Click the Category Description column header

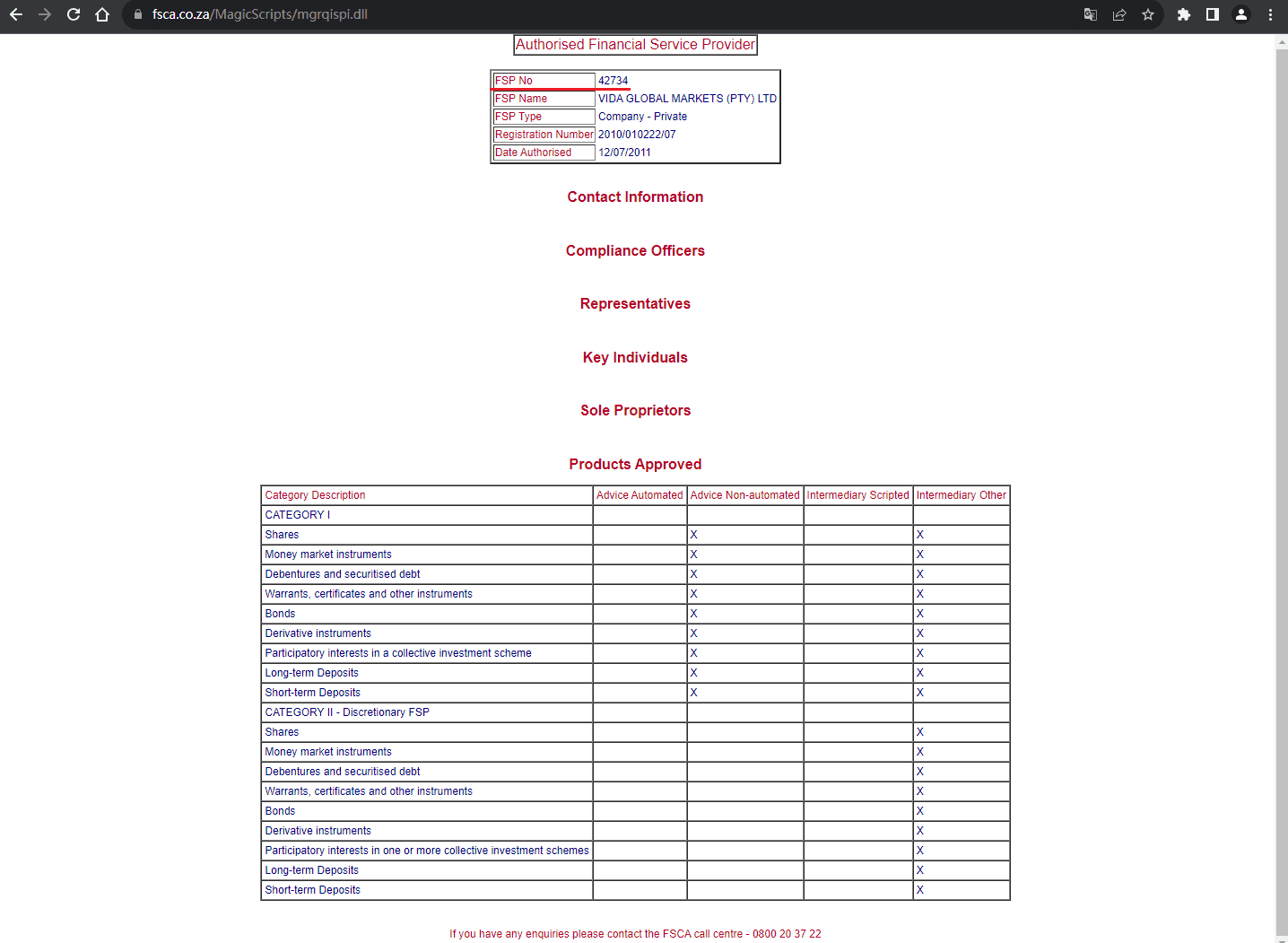pyautogui.click(x=427, y=495)
